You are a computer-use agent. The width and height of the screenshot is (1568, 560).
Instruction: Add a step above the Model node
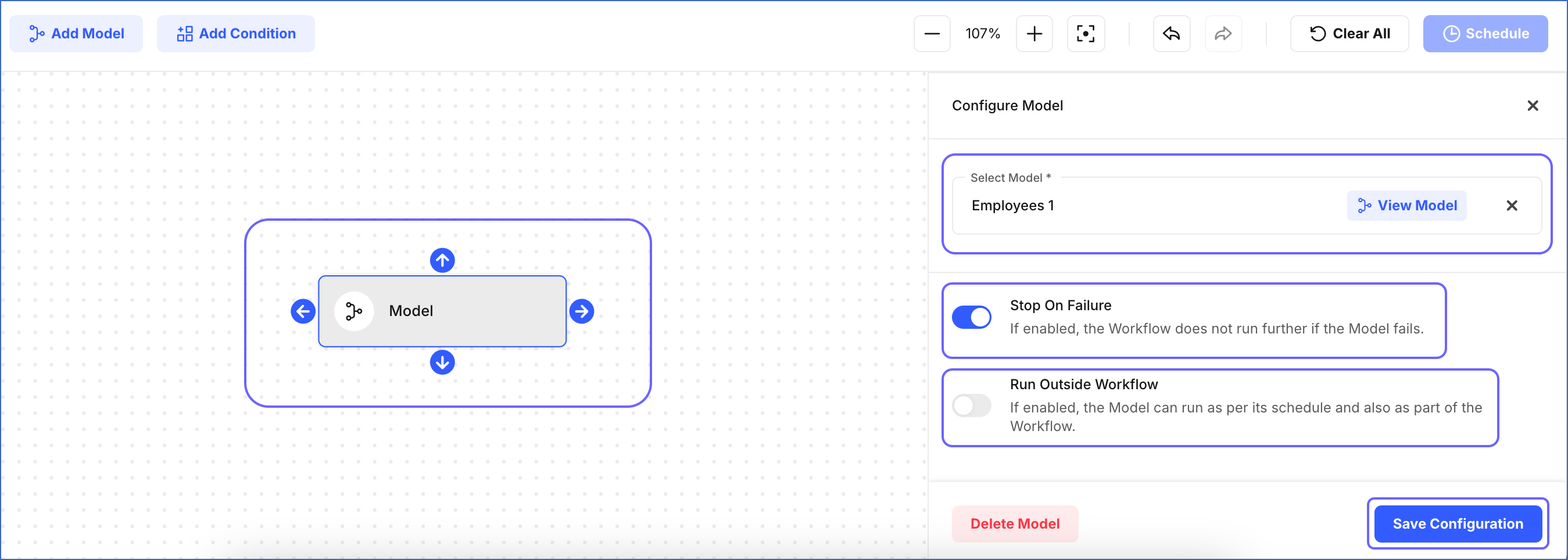pyautogui.click(x=442, y=260)
